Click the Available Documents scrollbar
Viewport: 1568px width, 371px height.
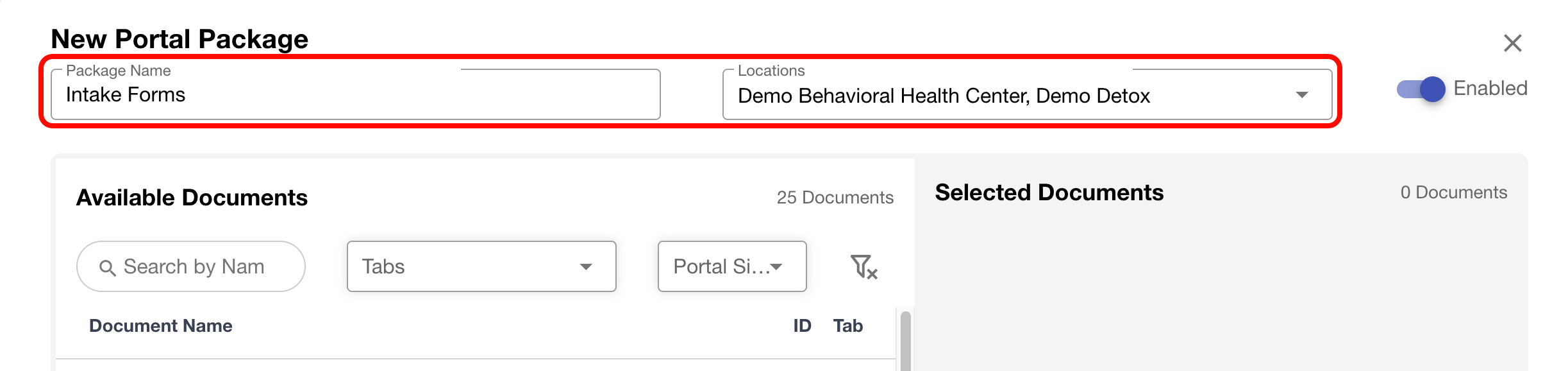point(905,340)
